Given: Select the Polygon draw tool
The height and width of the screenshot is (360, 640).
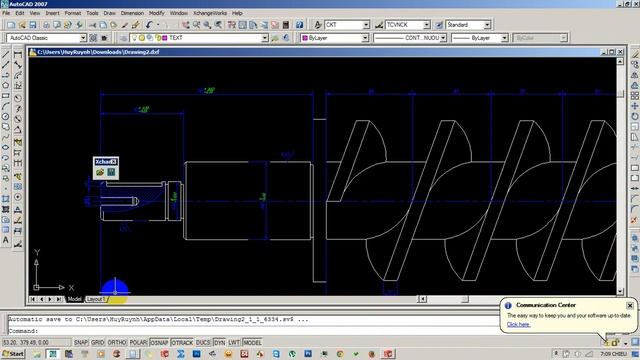Looking at the screenshot, I should (6, 86).
